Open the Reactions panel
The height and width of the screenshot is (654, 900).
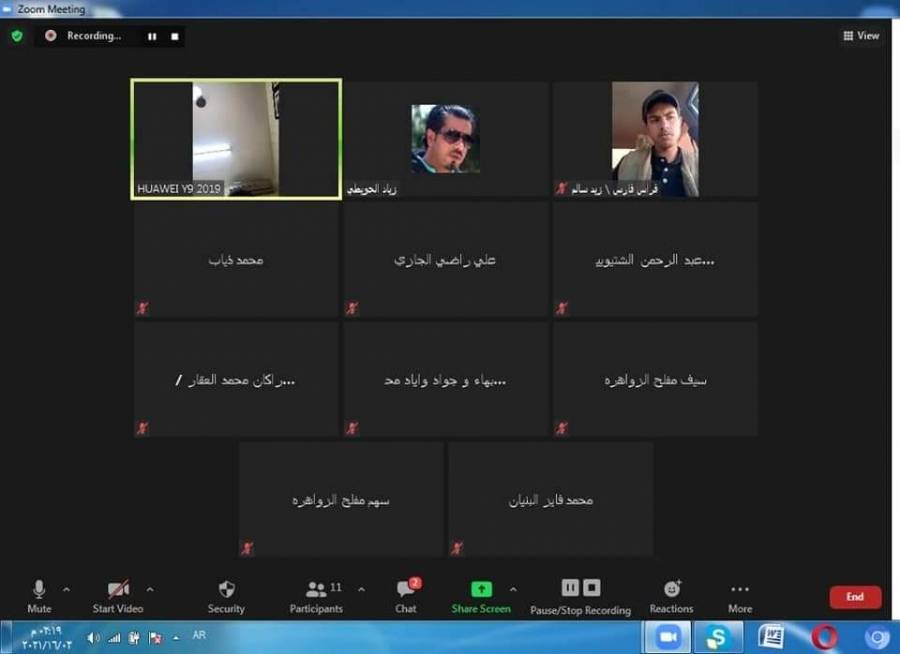click(x=671, y=588)
